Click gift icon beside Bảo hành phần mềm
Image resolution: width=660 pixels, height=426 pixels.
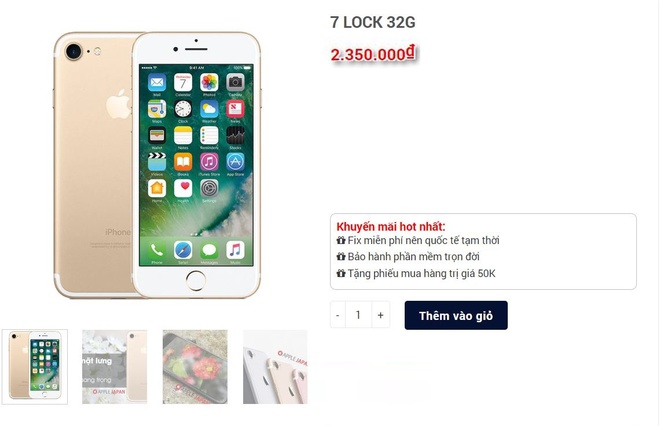tap(341, 256)
